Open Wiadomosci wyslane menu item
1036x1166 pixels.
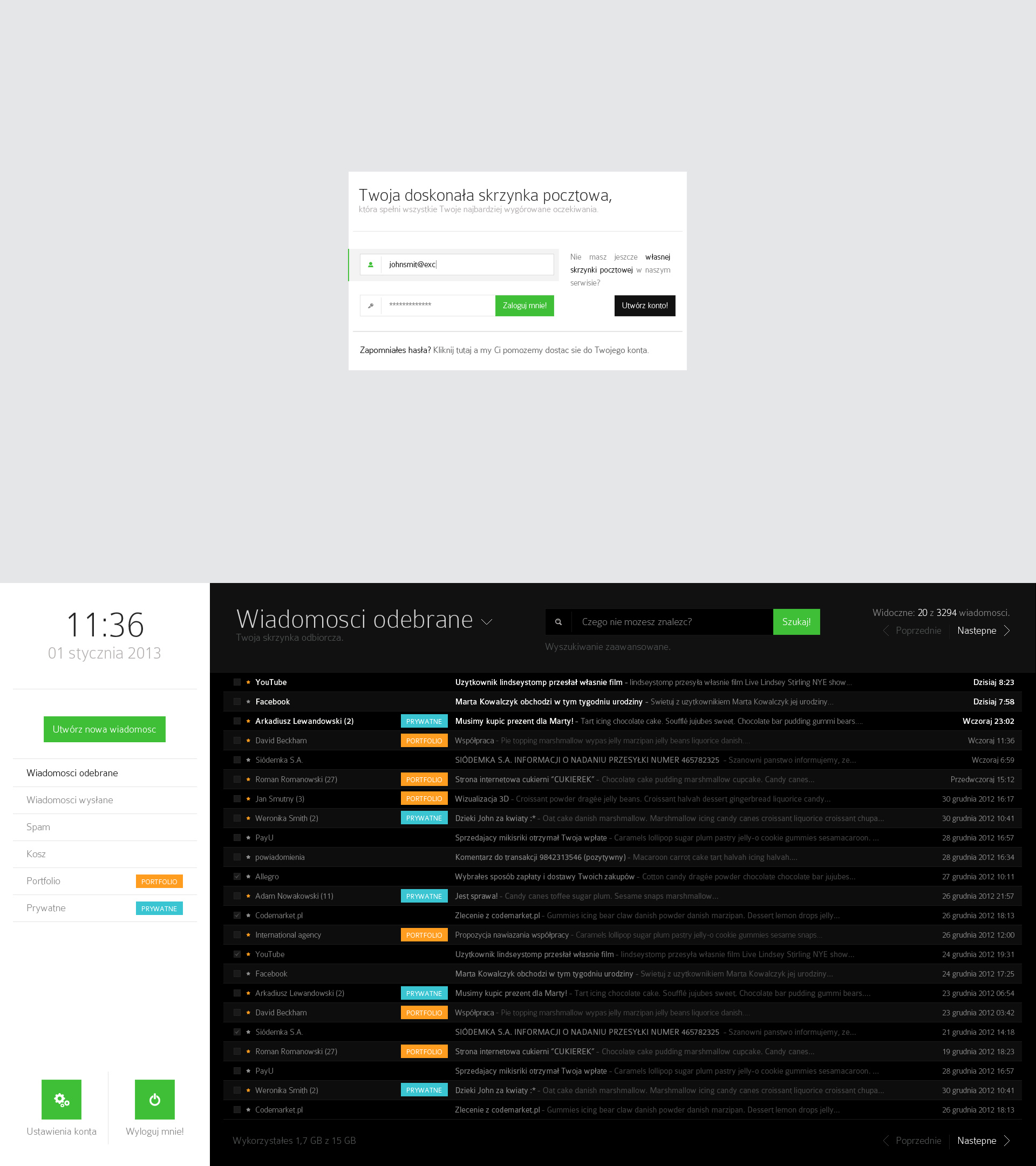[70, 799]
